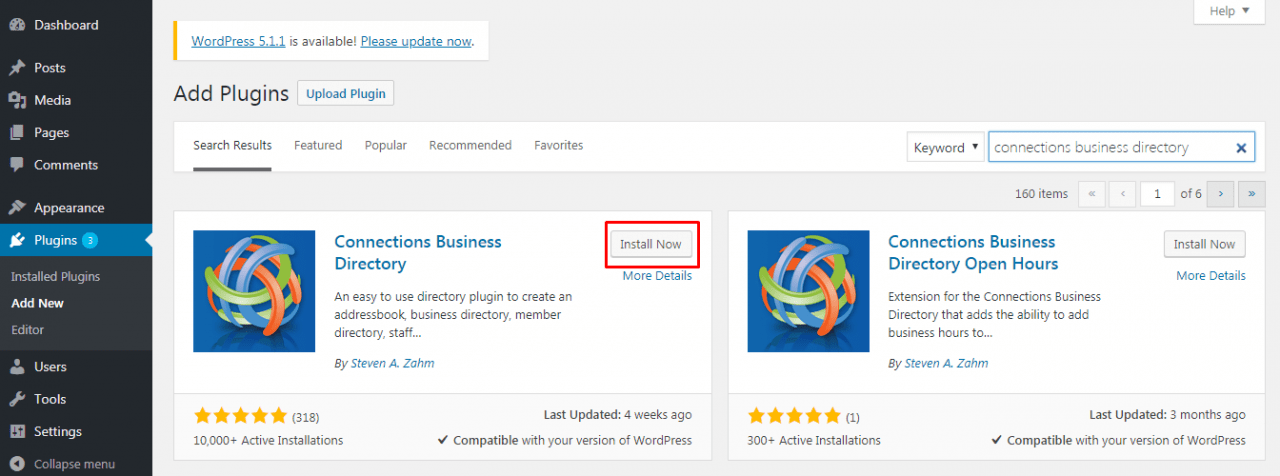Click Connections Business Directory plugin thumbnail
This screenshot has width=1280, height=476.
click(254, 291)
